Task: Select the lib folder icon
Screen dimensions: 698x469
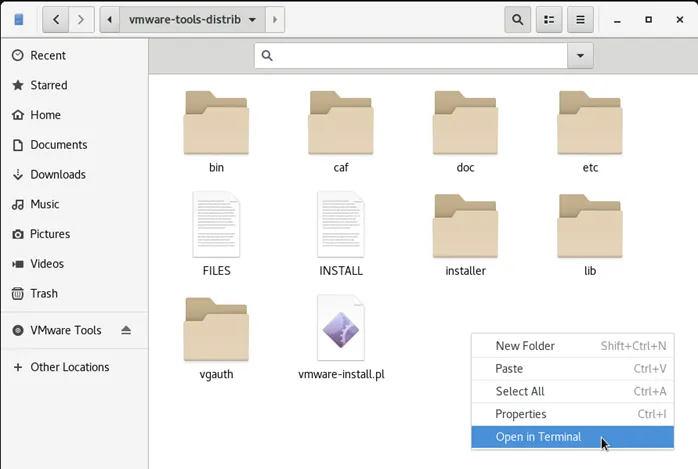Action: pyautogui.click(x=590, y=226)
